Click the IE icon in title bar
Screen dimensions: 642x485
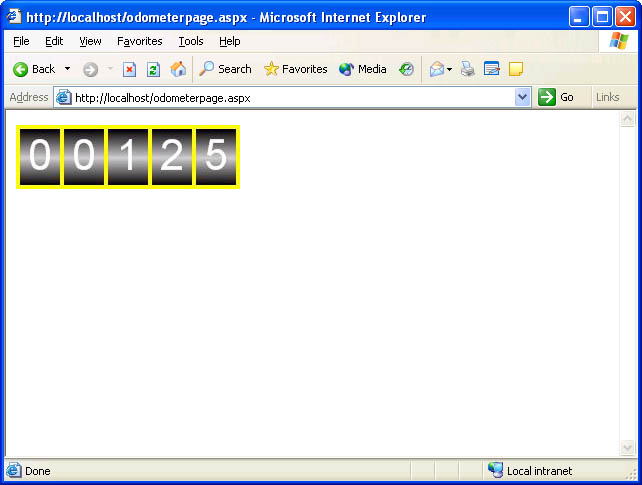click(14, 16)
